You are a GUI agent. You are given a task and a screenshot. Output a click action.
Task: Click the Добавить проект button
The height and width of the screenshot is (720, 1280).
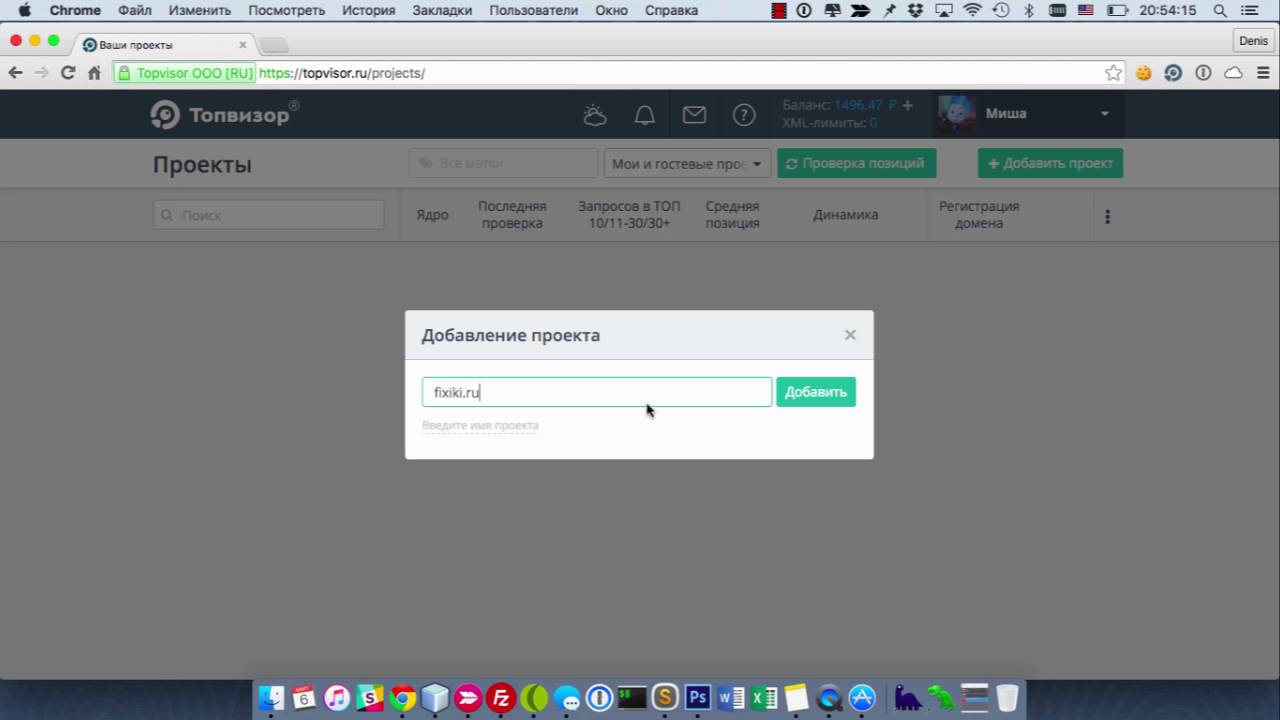1050,164
